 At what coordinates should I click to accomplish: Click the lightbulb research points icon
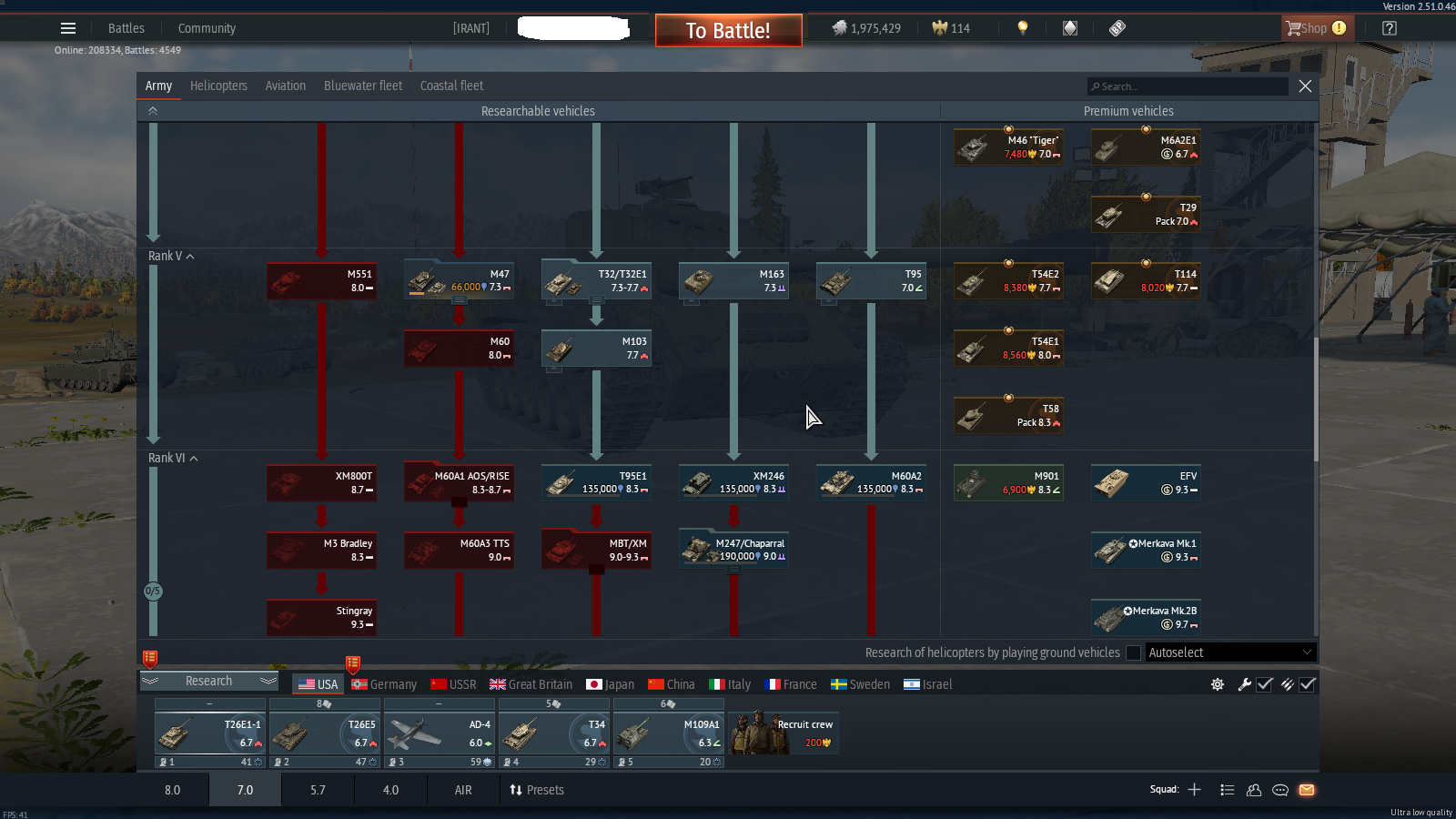pyautogui.click(x=1023, y=28)
